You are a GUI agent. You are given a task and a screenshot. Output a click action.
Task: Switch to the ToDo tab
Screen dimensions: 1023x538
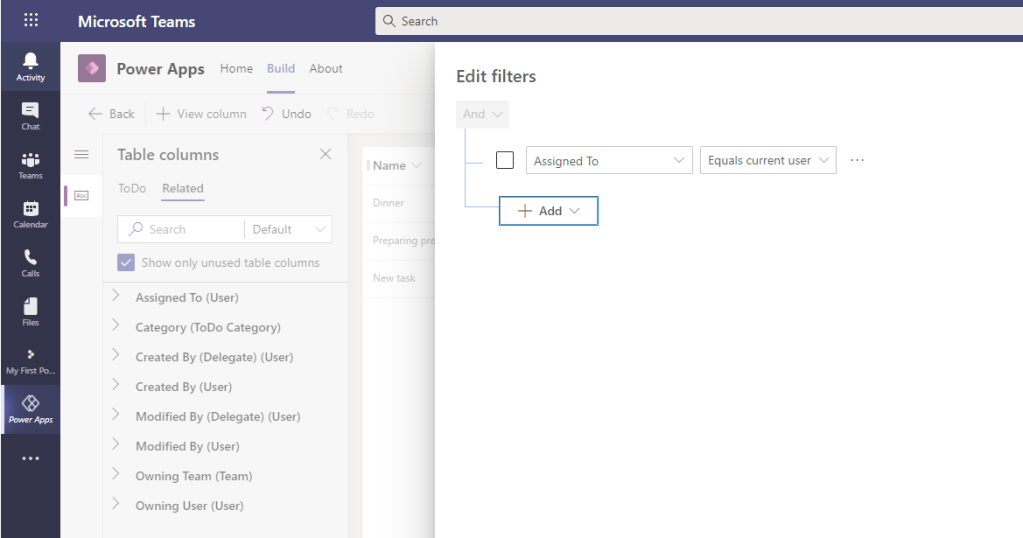point(131,188)
